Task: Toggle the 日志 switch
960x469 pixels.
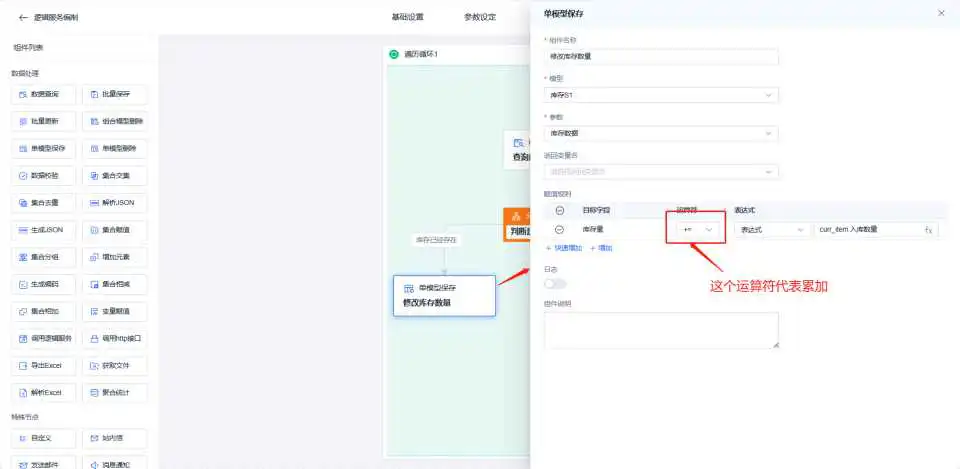Action: pyautogui.click(x=555, y=283)
